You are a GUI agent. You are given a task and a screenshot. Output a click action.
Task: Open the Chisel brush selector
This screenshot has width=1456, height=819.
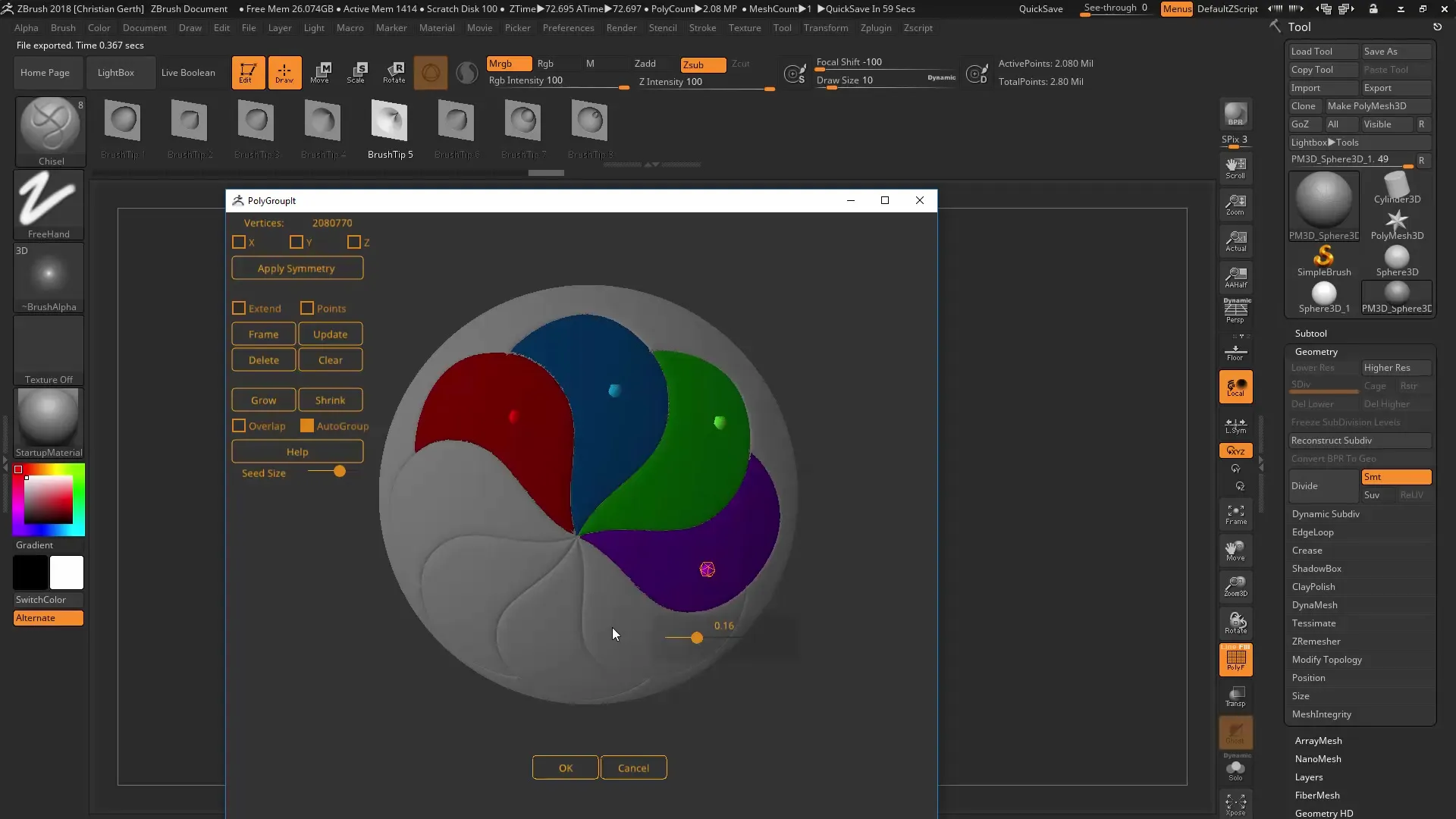[50, 131]
